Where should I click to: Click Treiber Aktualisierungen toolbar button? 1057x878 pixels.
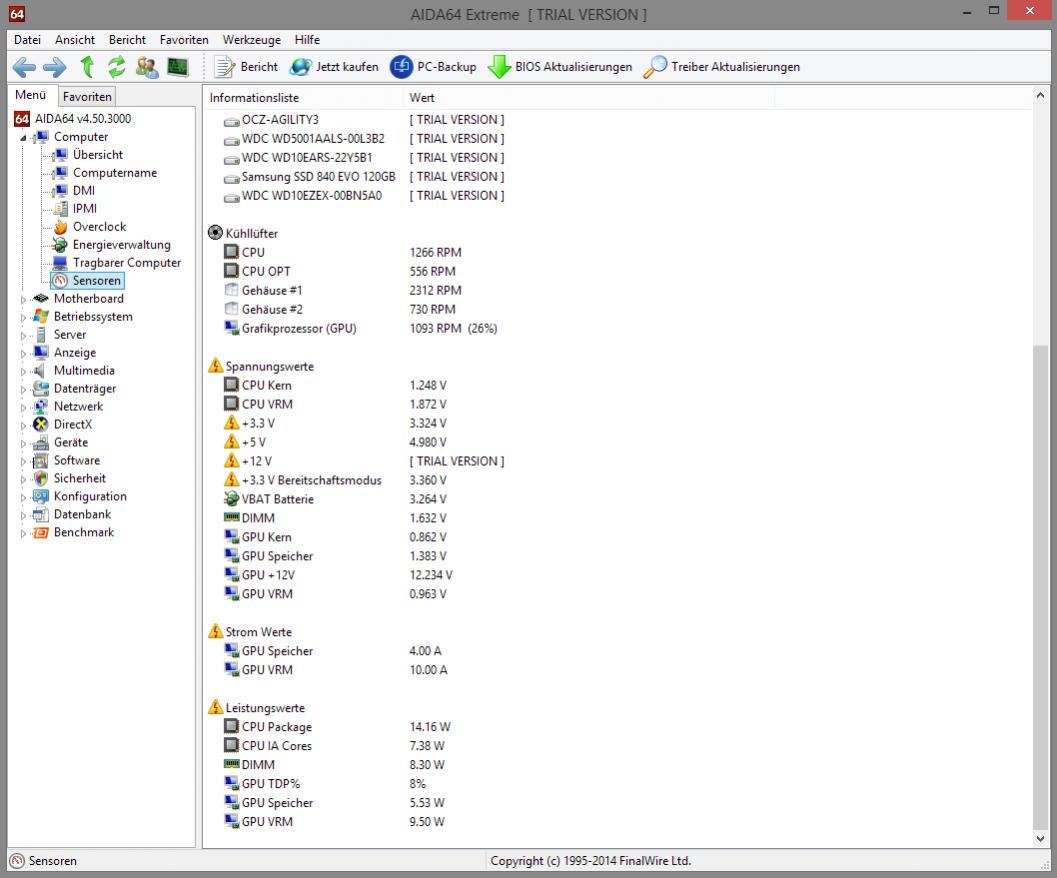click(721, 67)
